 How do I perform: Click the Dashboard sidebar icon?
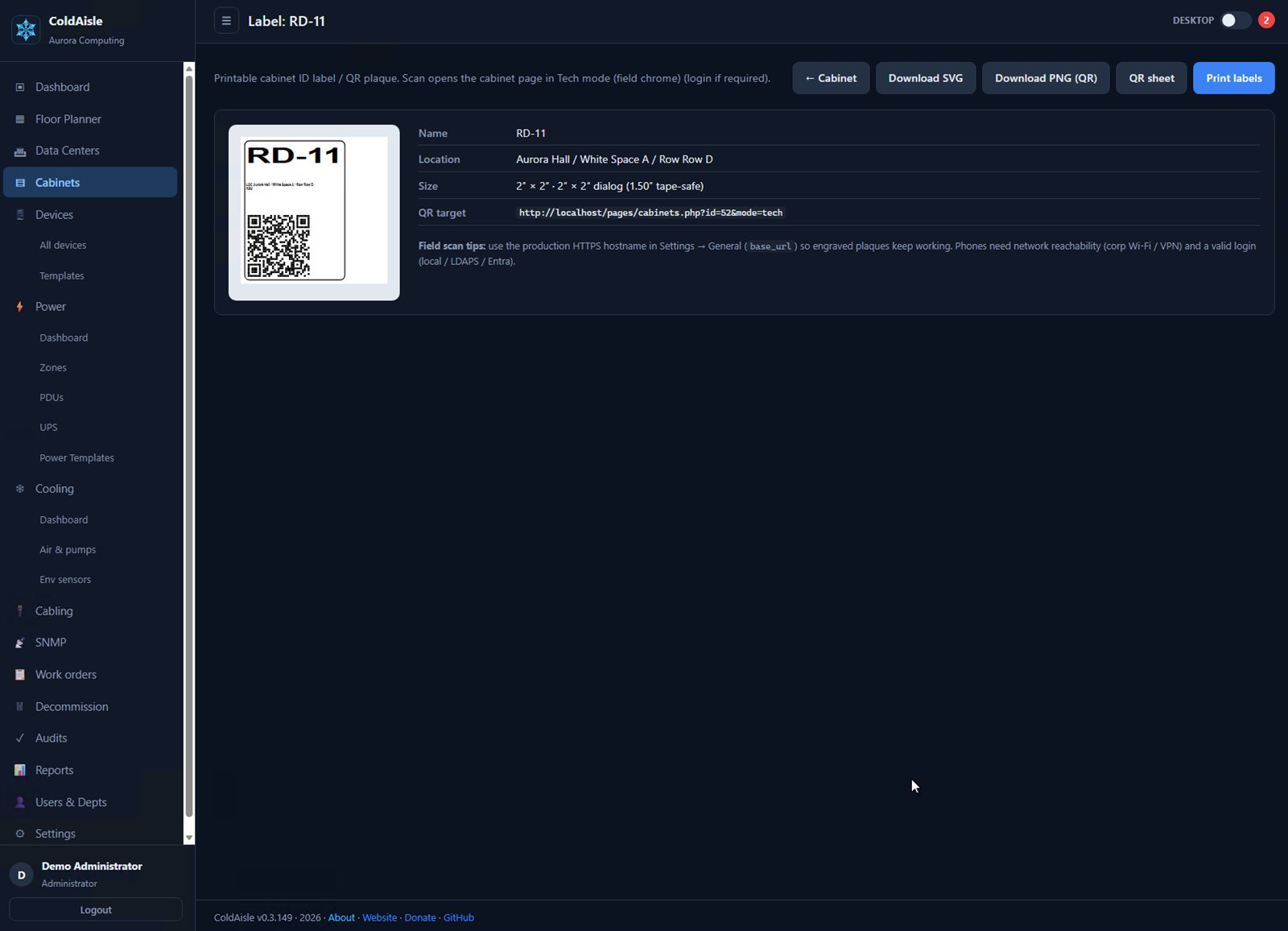20,87
